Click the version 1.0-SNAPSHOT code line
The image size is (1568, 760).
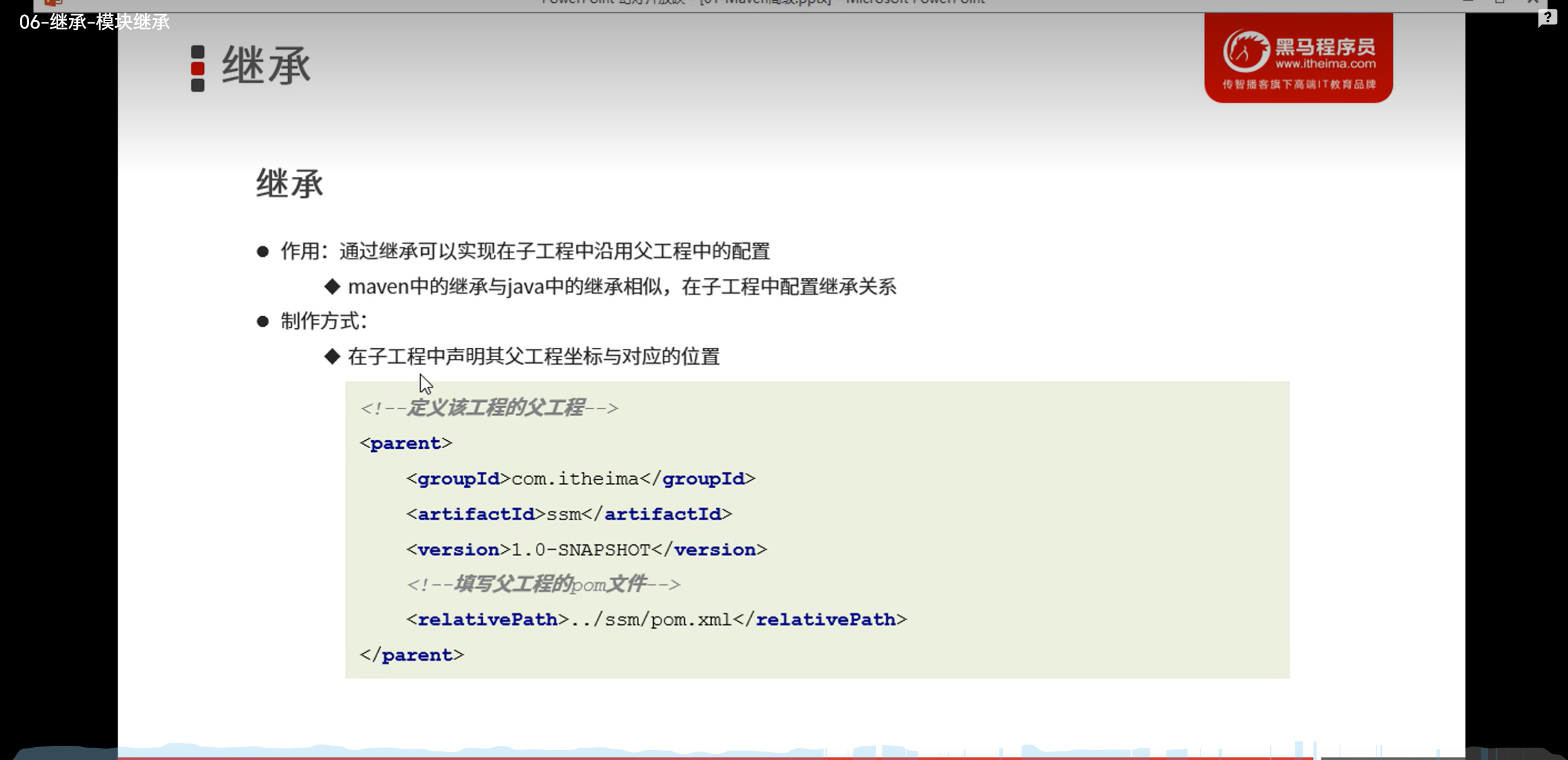click(x=586, y=549)
